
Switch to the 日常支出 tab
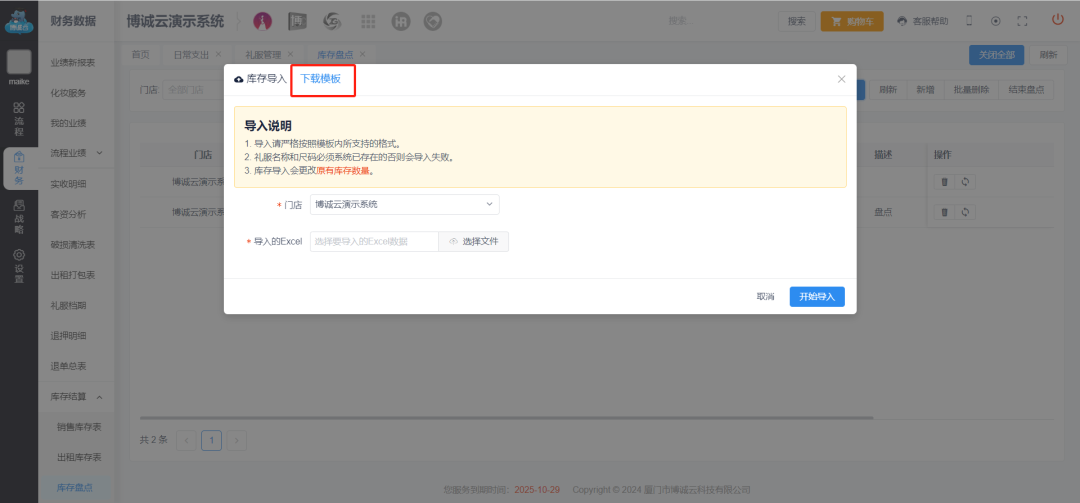[x=191, y=54]
